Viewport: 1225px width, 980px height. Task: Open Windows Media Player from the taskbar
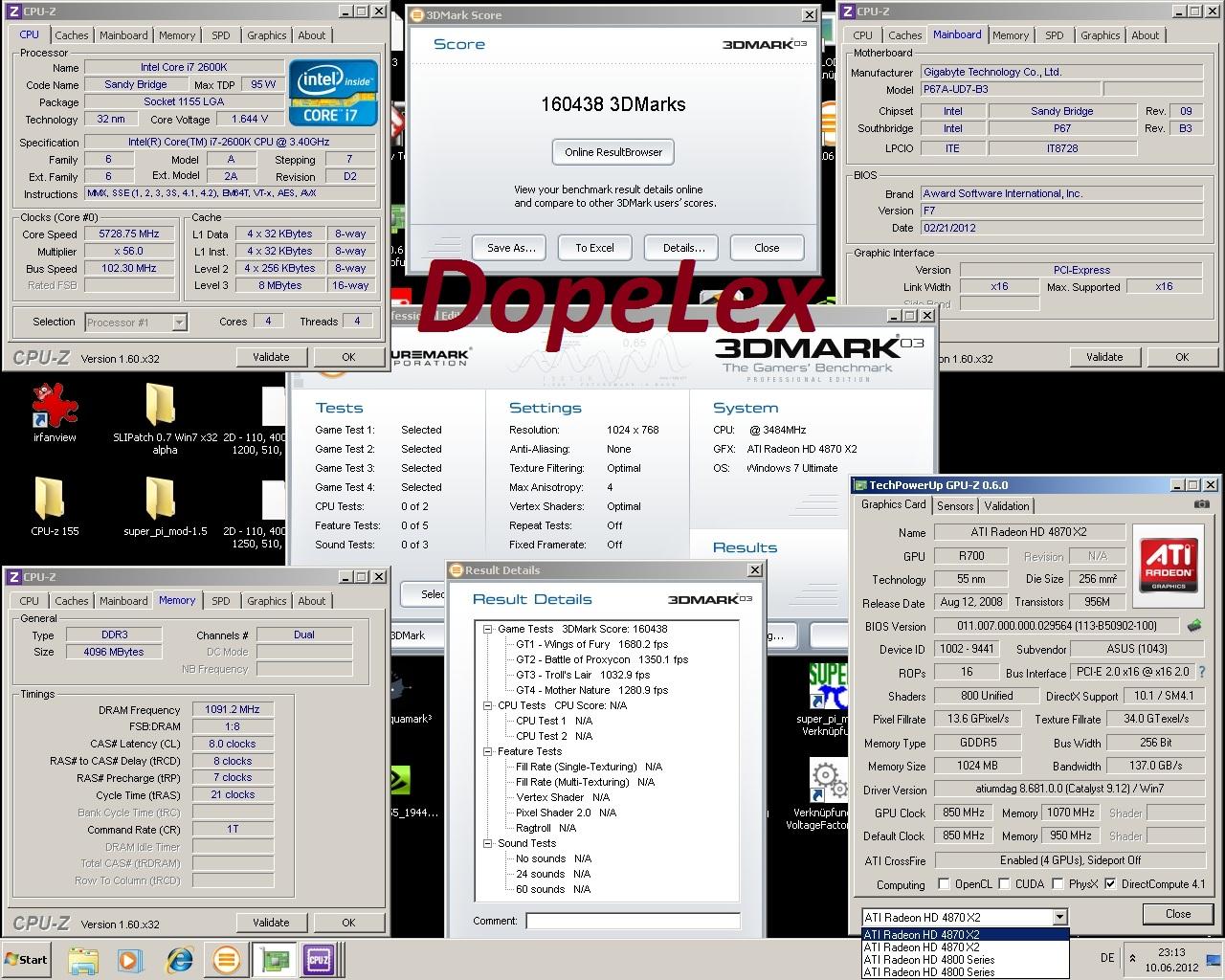coord(130,960)
